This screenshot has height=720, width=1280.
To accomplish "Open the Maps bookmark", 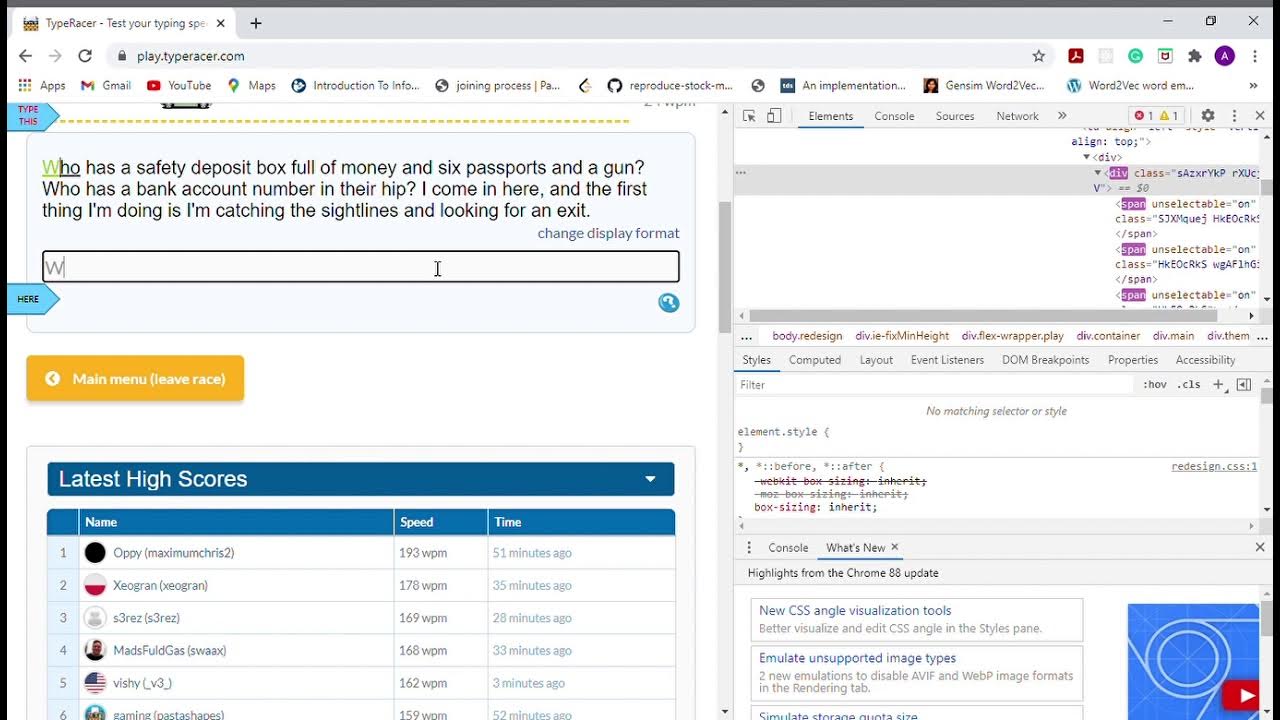I will click(x=251, y=86).
